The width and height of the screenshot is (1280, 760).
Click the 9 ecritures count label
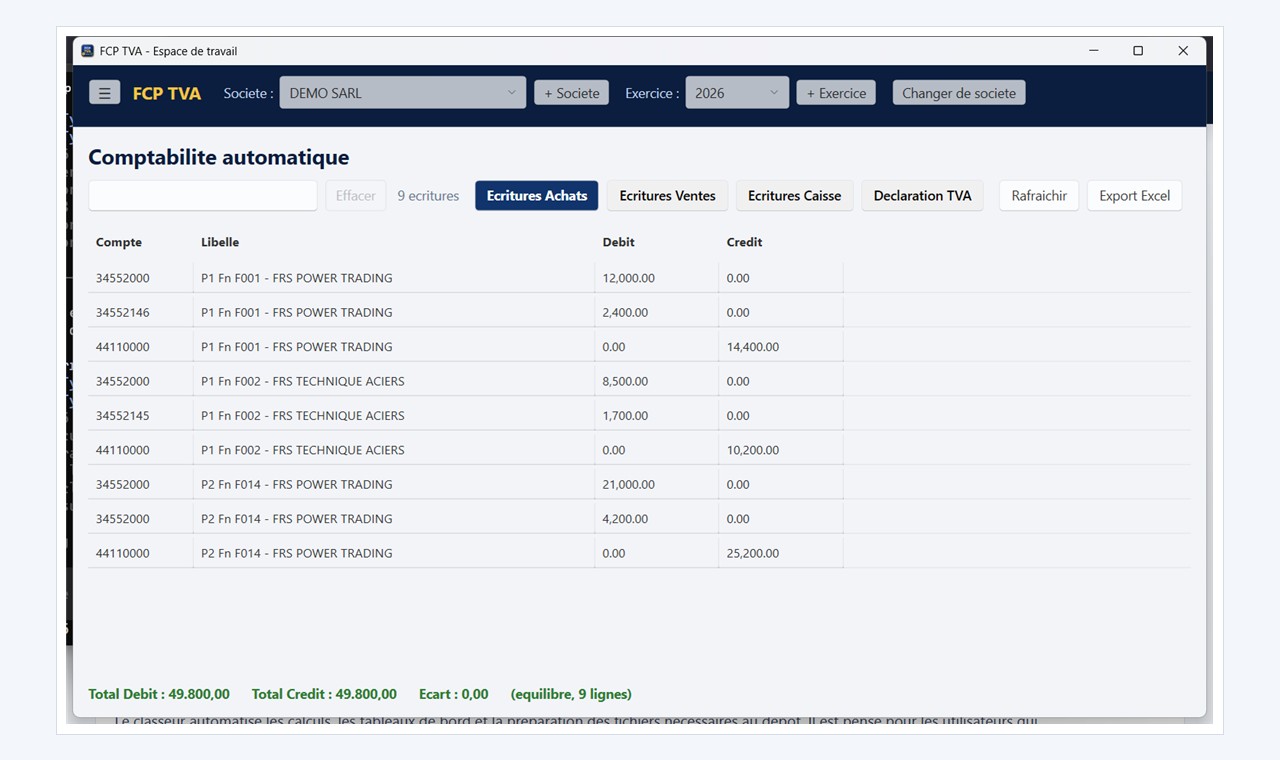[x=428, y=196]
